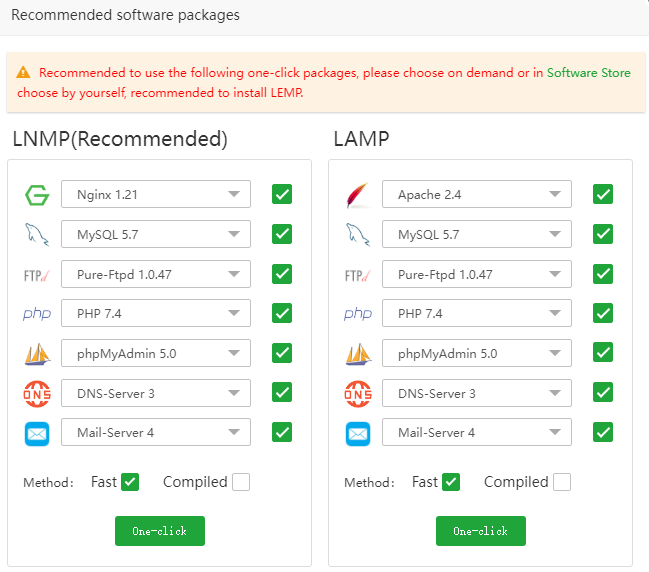Image resolution: width=649 pixels, height=572 pixels.
Task: Uncheck Mail-Server 4 in LNMP
Action: pyautogui.click(x=282, y=432)
